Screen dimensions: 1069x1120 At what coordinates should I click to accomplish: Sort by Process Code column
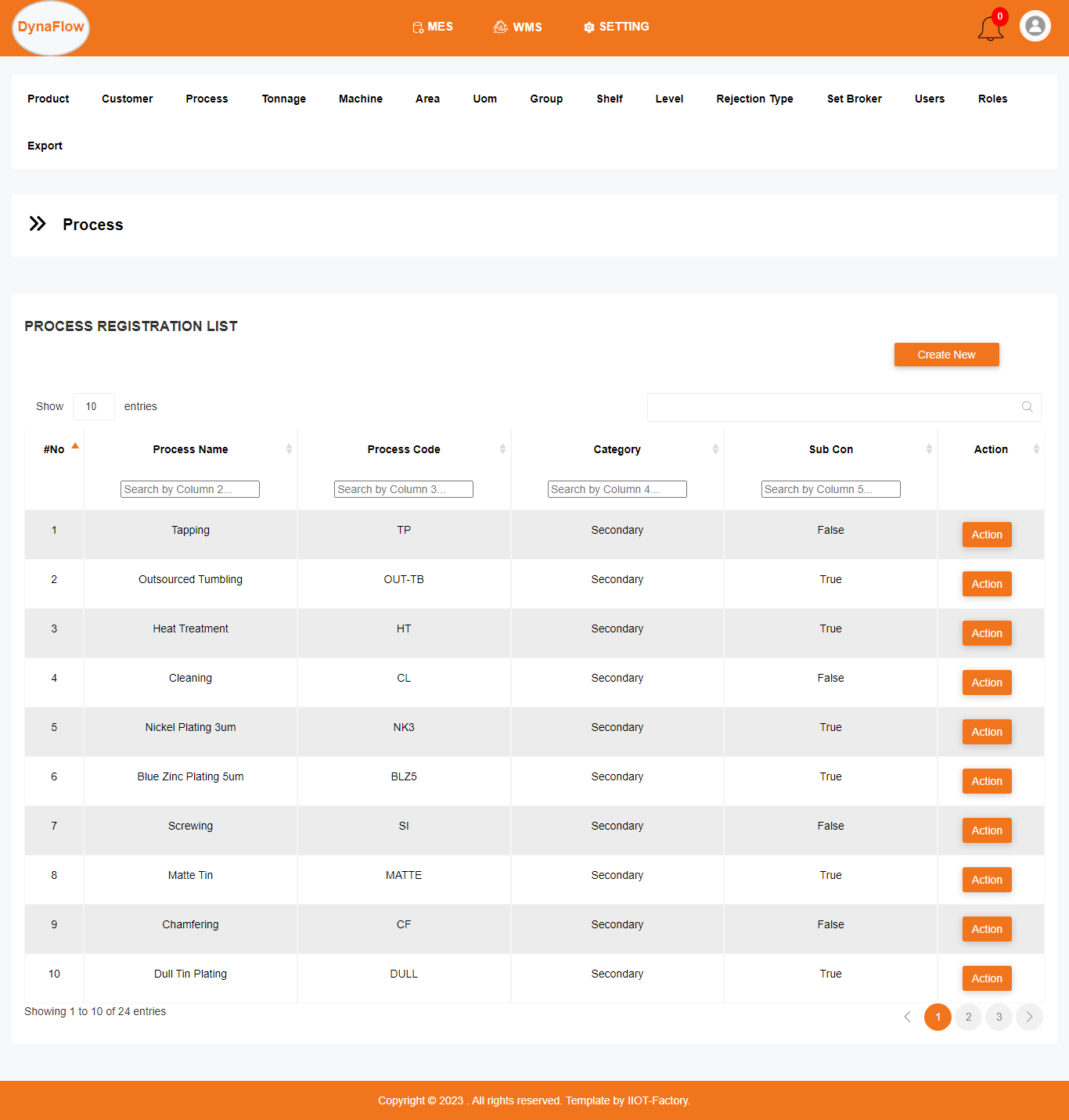click(404, 449)
